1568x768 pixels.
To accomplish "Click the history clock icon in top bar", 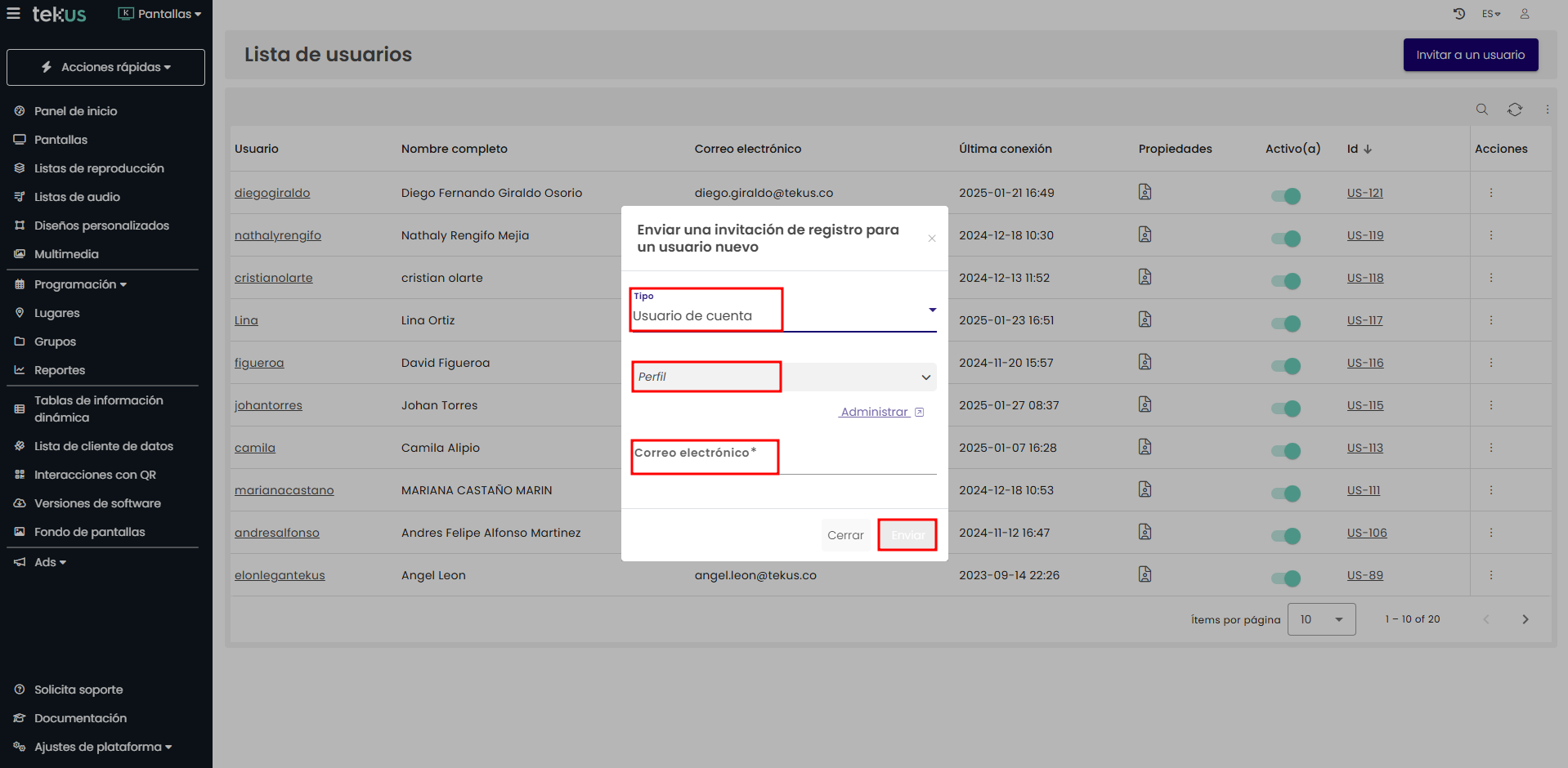I will (x=1459, y=14).
